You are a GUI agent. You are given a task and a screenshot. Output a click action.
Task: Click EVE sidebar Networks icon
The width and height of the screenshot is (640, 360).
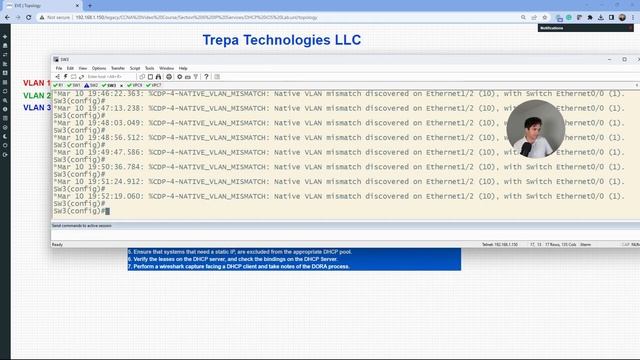coord(5,55)
